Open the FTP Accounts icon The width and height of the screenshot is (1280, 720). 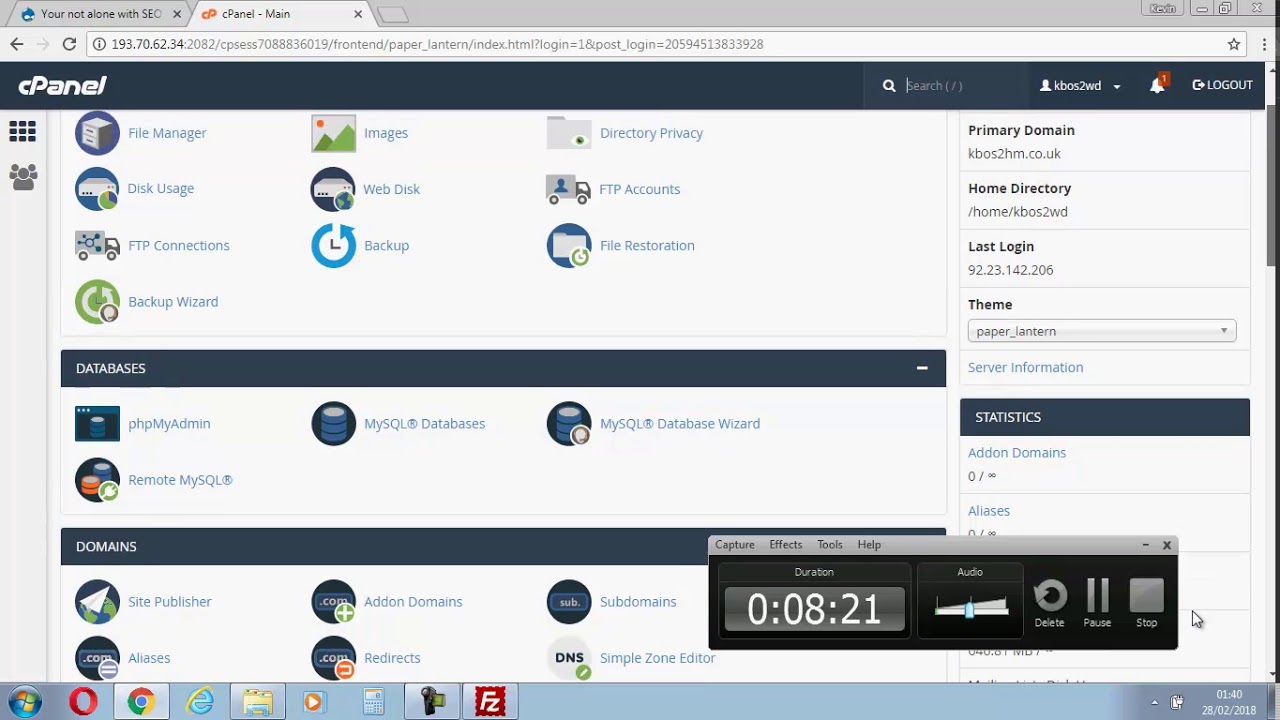(569, 189)
